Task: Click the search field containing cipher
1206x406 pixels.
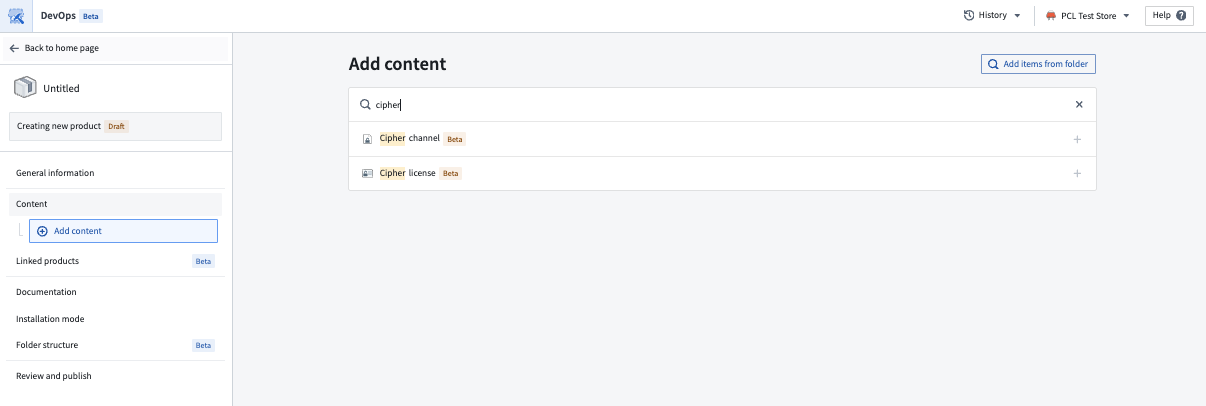Action: (722, 104)
